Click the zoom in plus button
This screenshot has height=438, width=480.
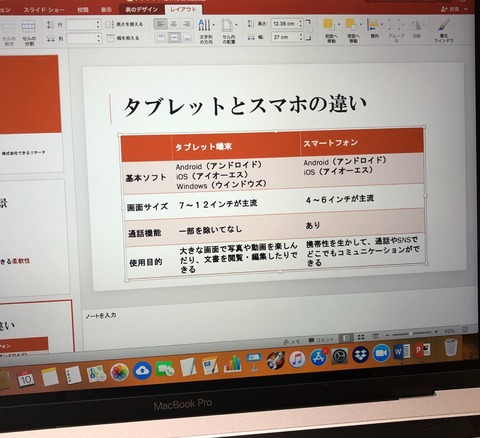click(436, 332)
